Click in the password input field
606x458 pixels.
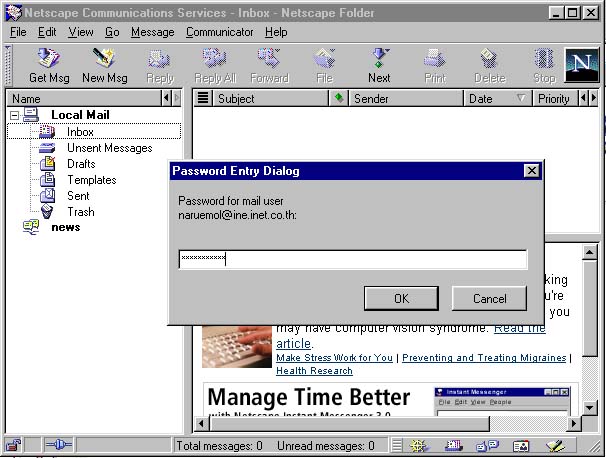[x=353, y=259]
